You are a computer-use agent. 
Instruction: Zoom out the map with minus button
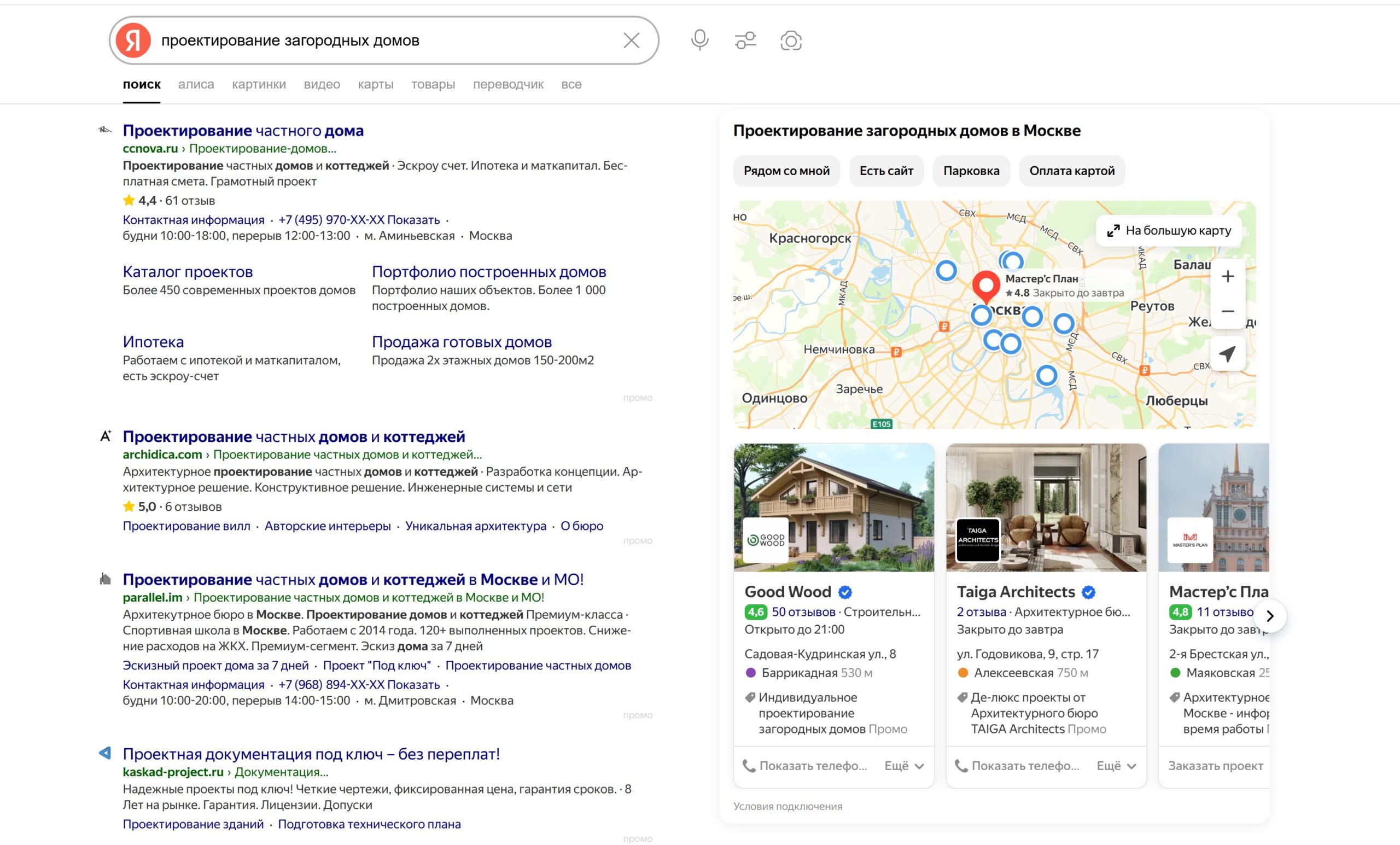pyautogui.click(x=1228, y=311)
